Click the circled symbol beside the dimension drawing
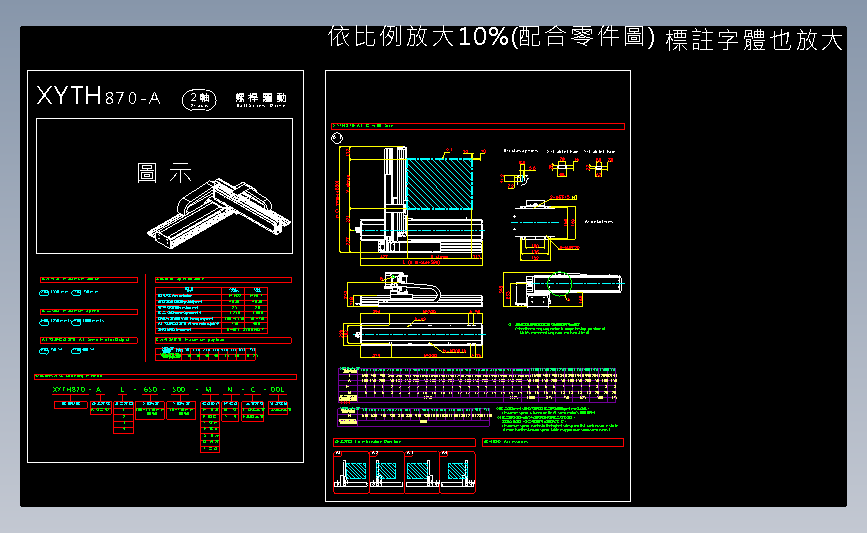The width and height of the screenshot is (867, 533). [337, 138]
